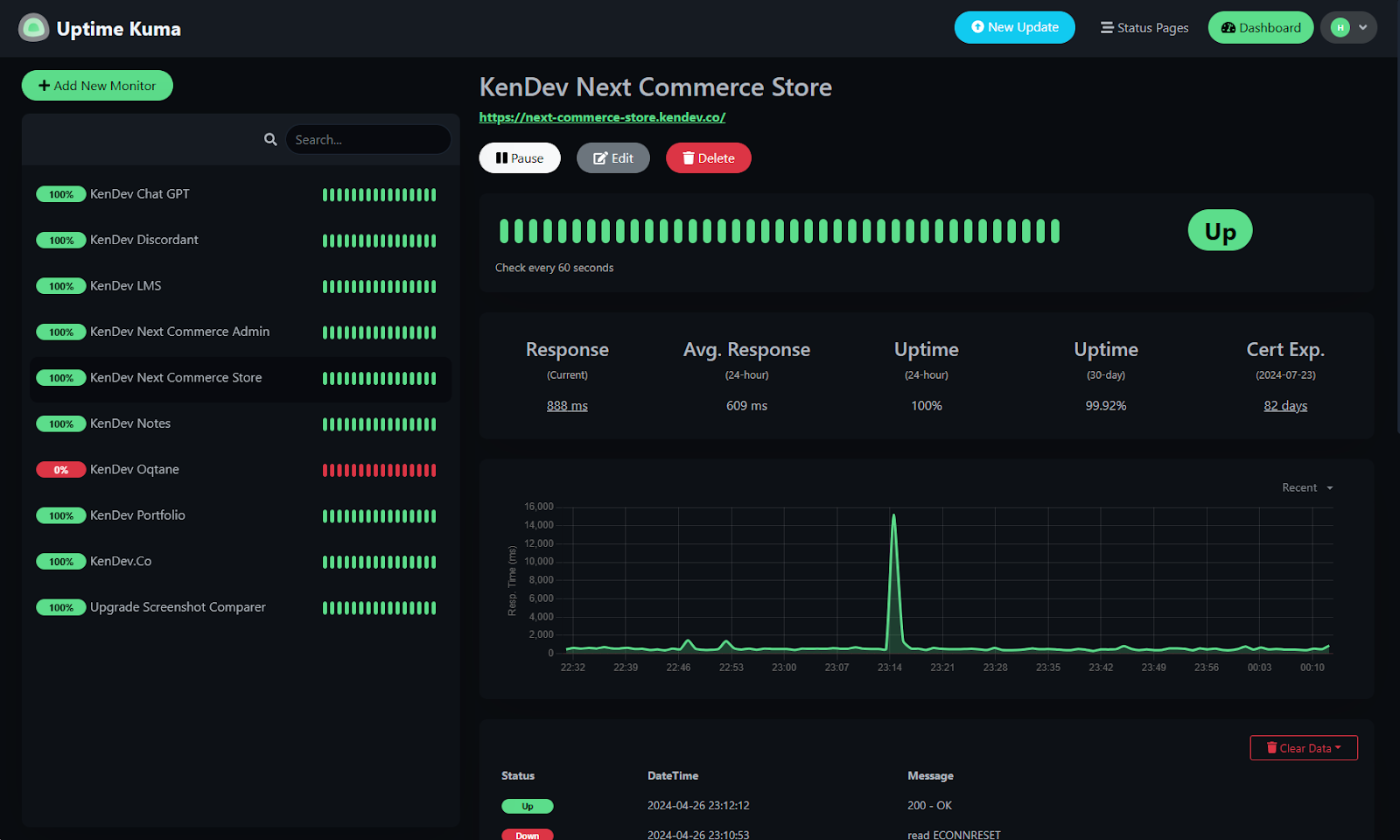
Task: Click the New Update button
Action: pyautogui.click(x=1014, y=27)
